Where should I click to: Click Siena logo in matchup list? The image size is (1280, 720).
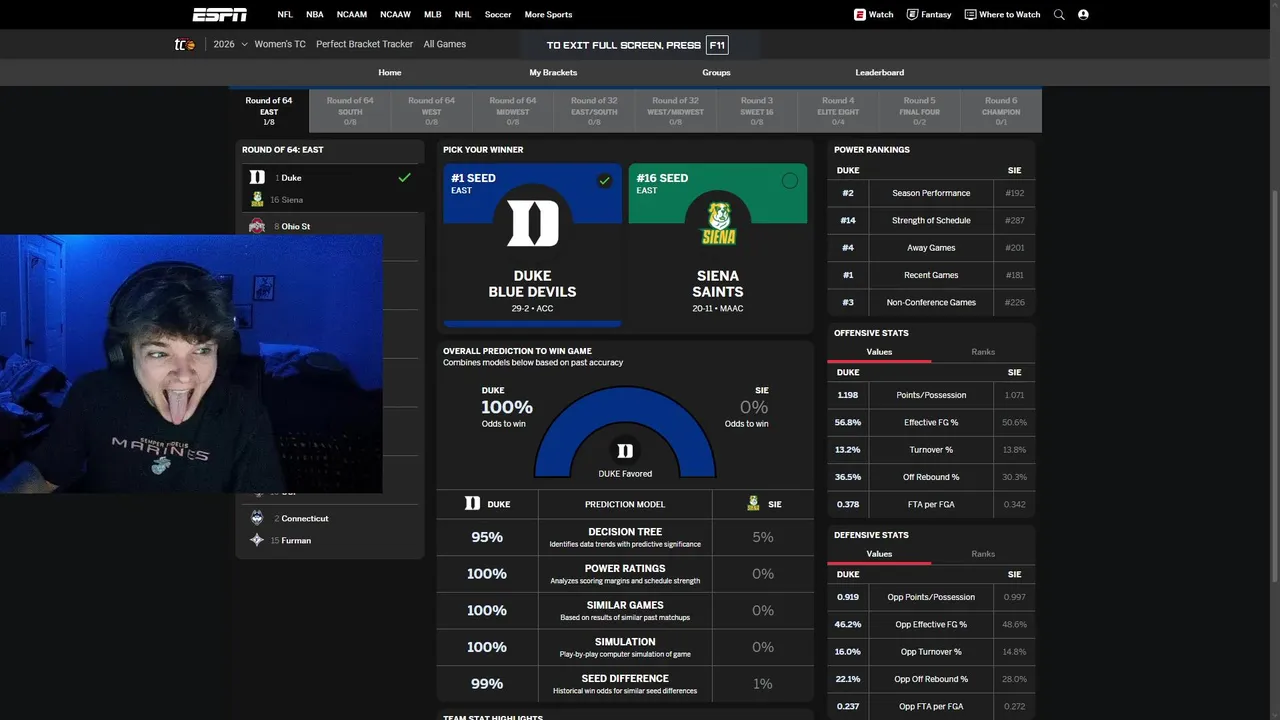[257, 200]
